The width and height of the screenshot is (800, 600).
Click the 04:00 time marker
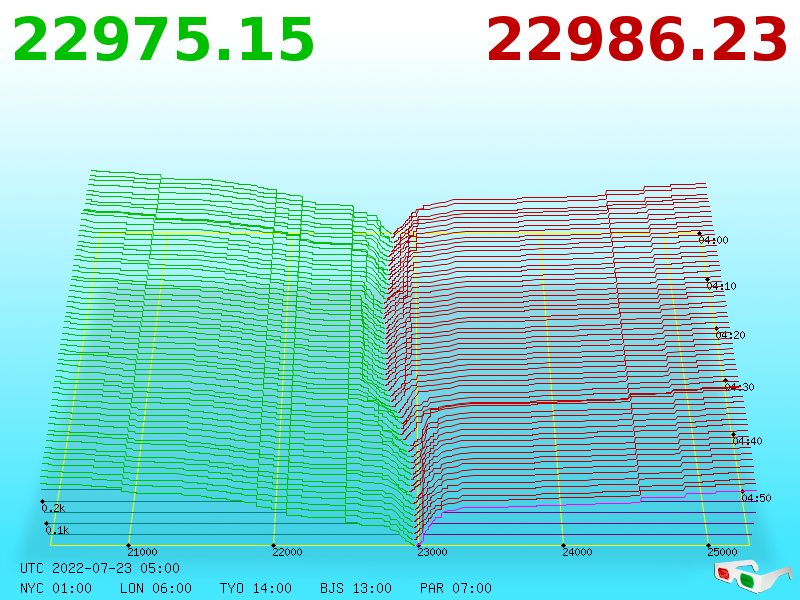click(x=713, y=240)
